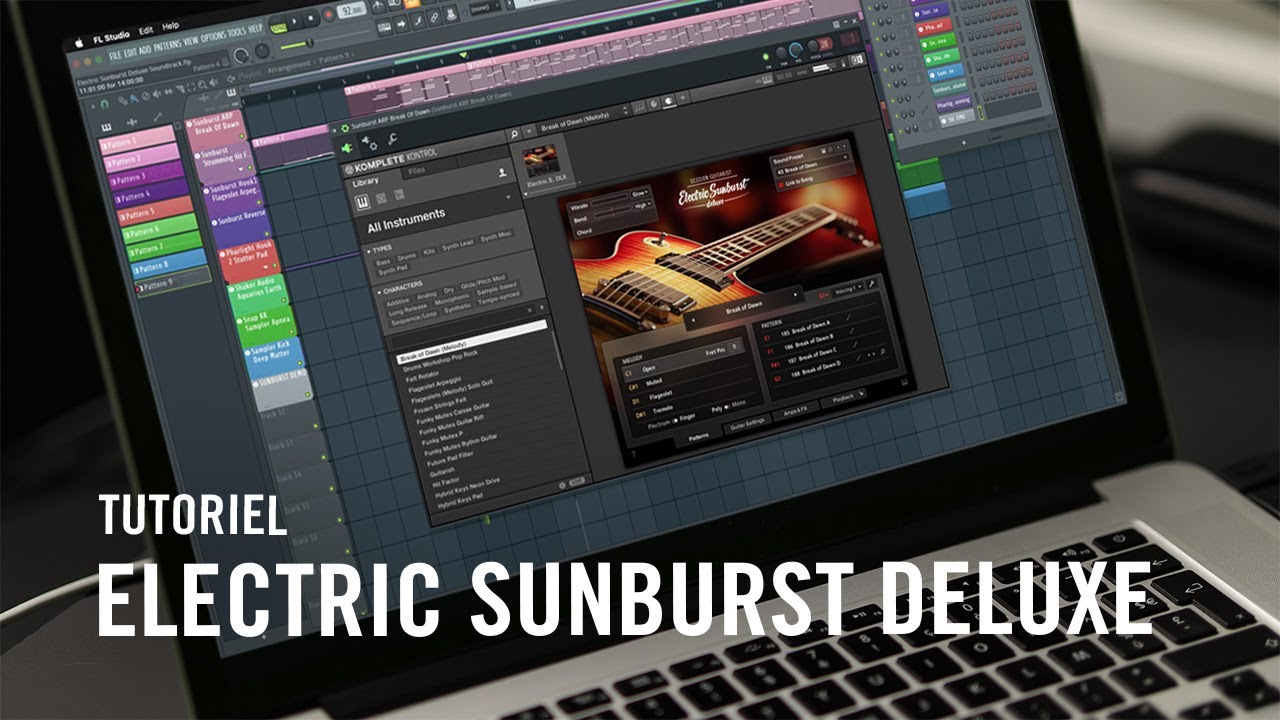Select the Sunburst Reverse track
1280x720 pixels.
point(242,225)
